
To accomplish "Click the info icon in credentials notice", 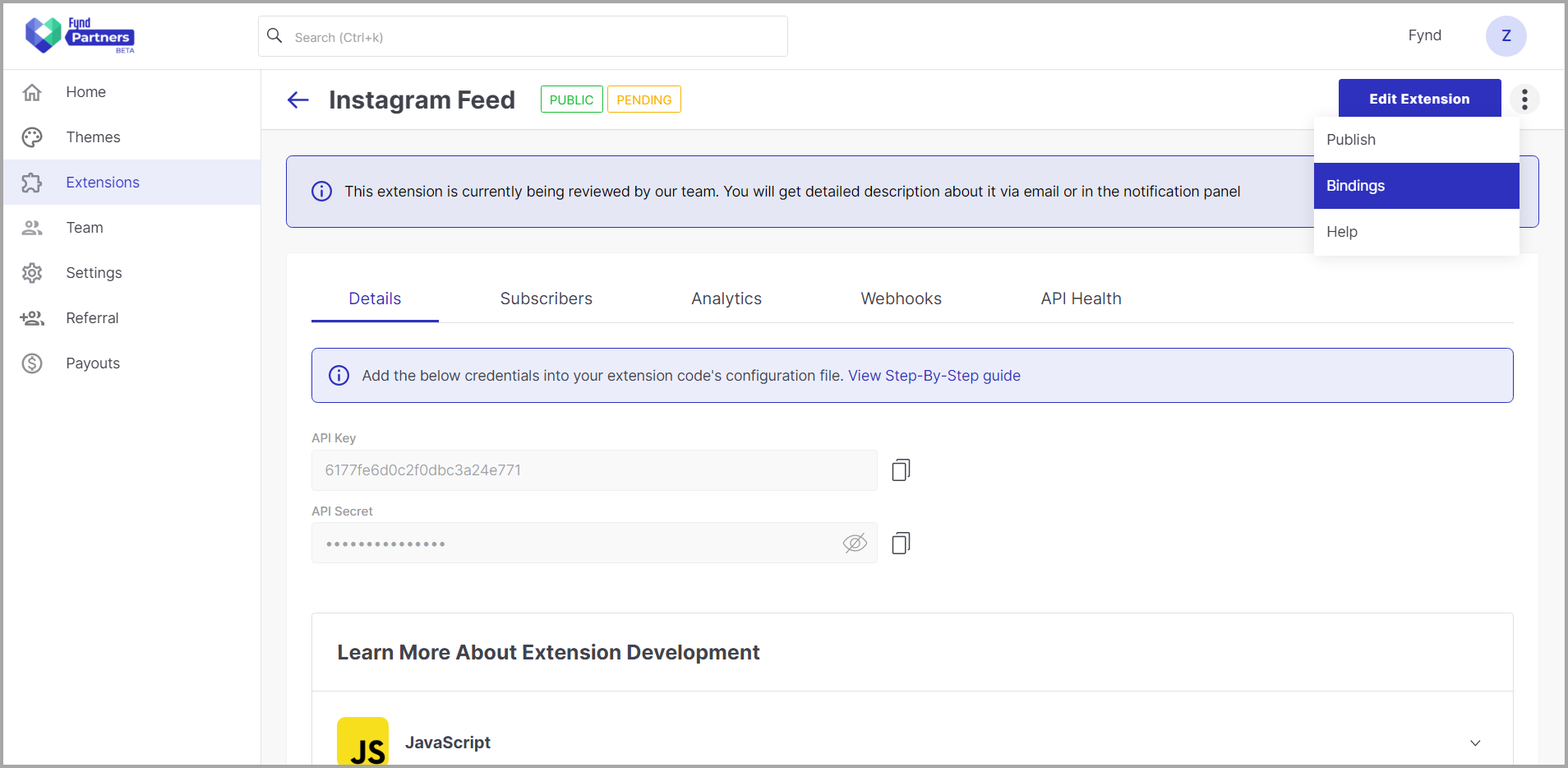I will click(339, 376).
